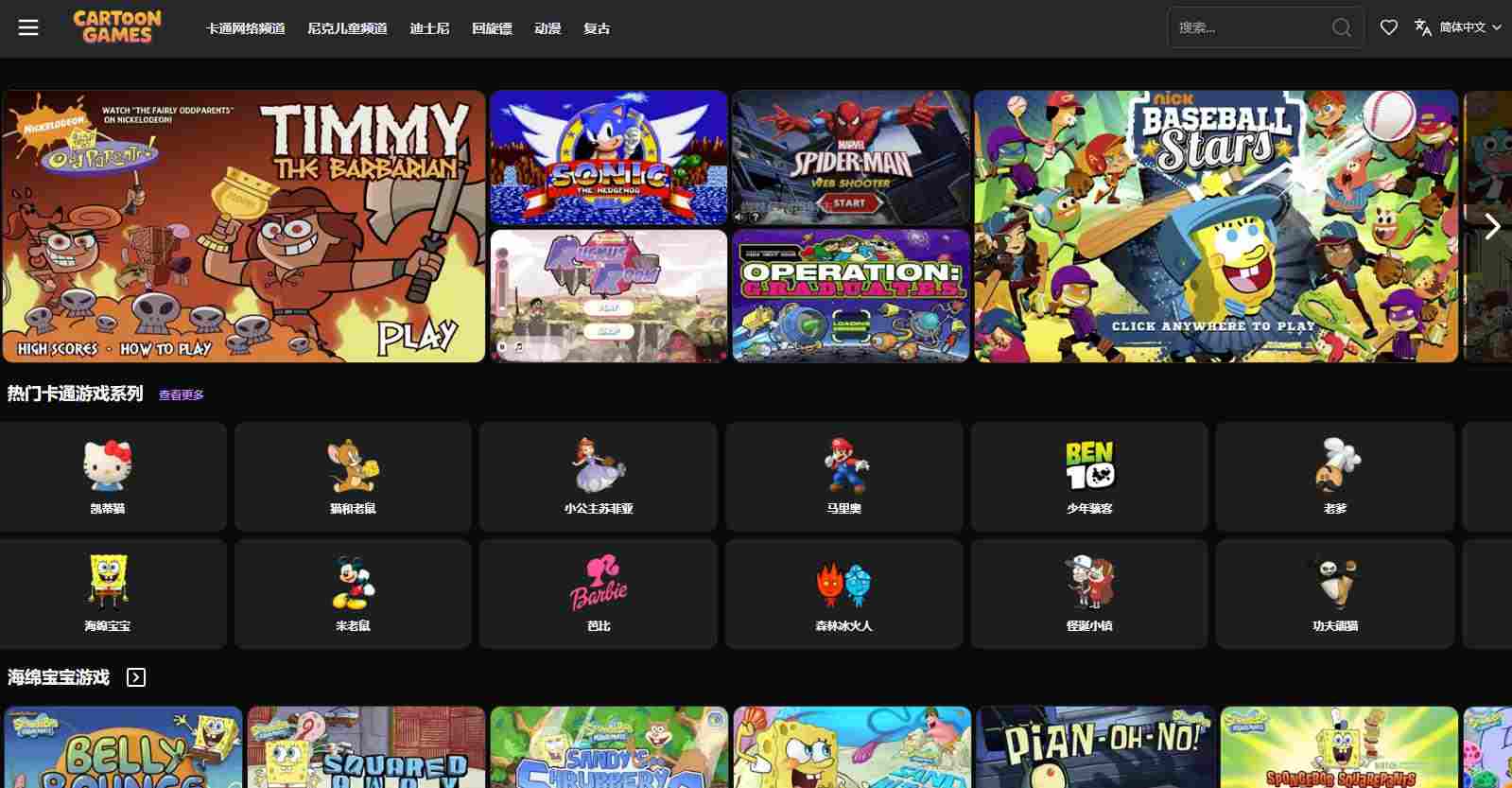1512x788 pixels.
Task: Select 回旋镖 in the navigation bar
Action: pyautogui.click(x=492, y=28)
